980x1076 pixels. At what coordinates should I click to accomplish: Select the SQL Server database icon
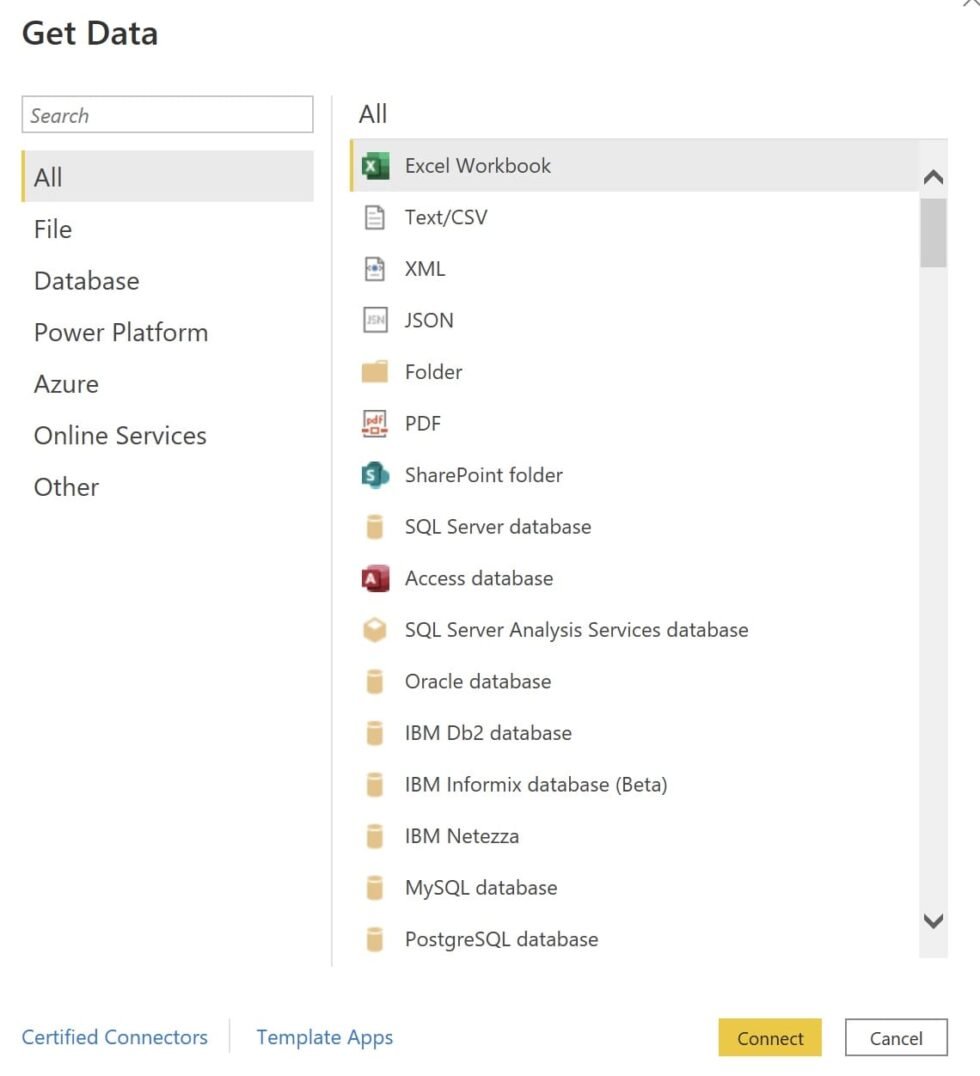click(374, 526)
